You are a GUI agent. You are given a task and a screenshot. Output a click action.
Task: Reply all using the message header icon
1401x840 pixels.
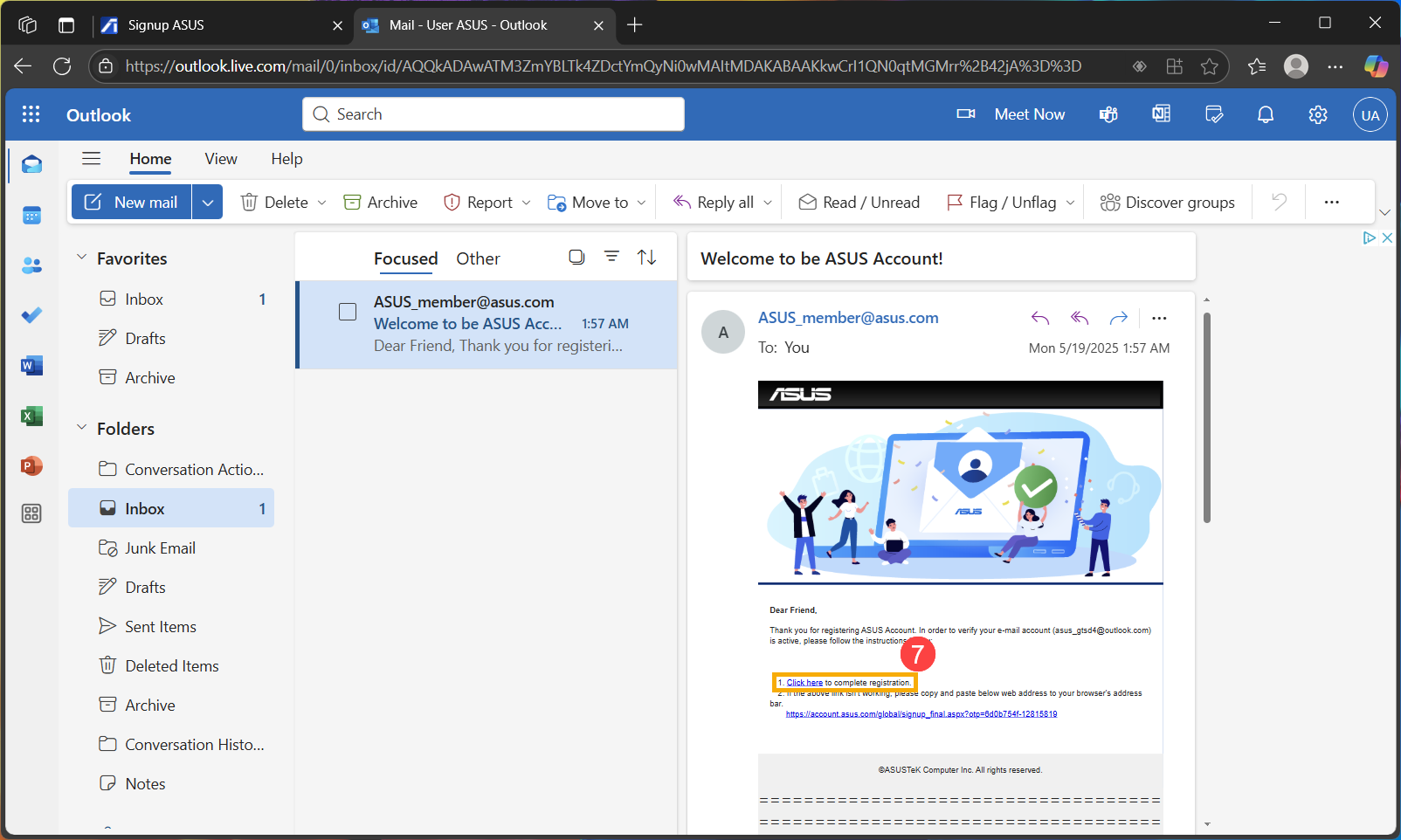point(1080,318)
